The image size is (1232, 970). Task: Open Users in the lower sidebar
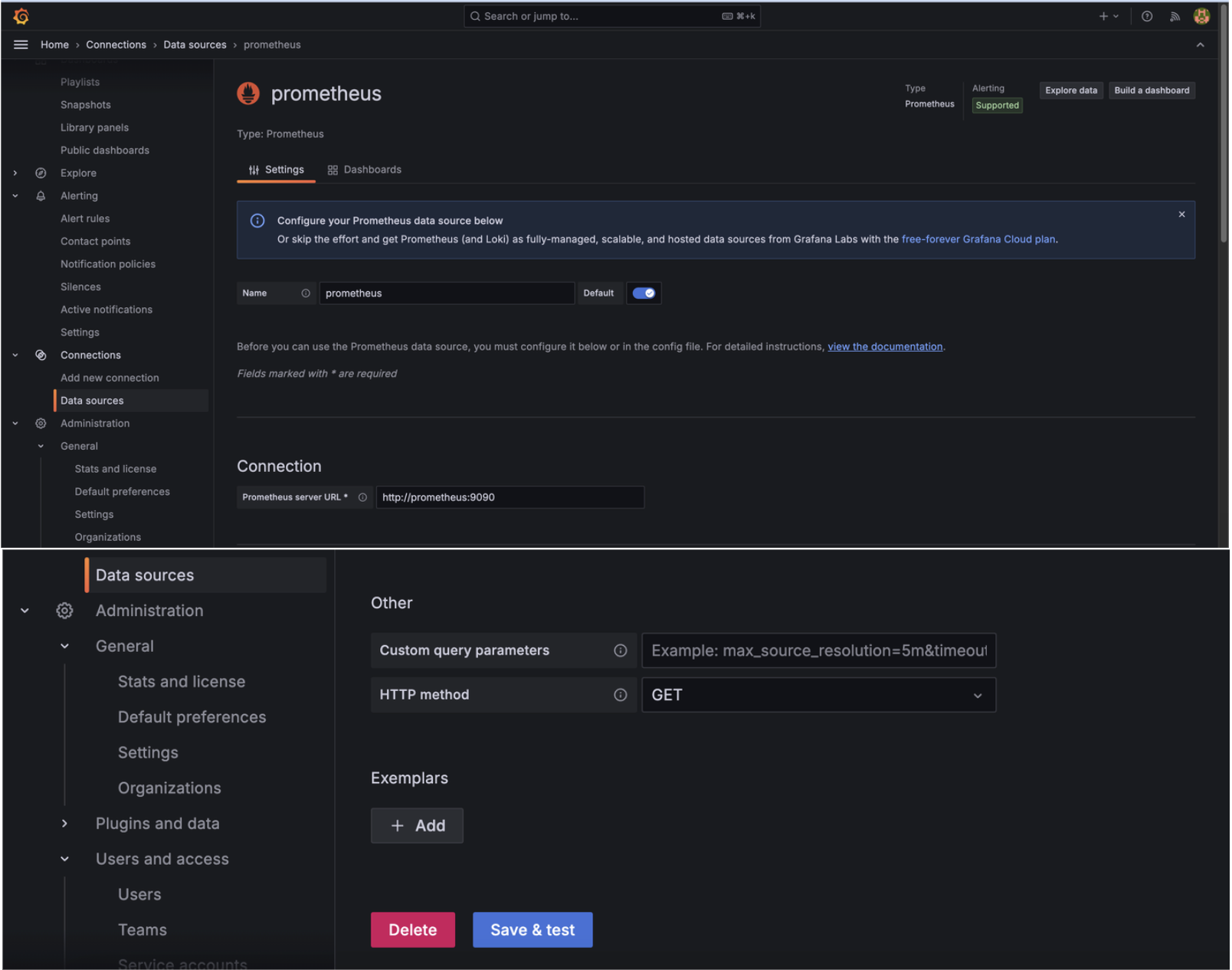[139, 895]
